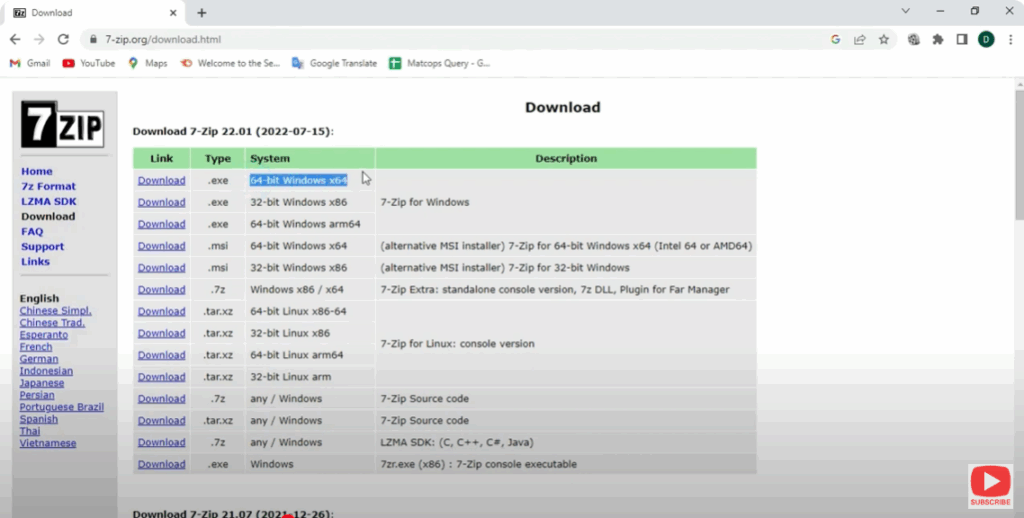Close the Download tab

pos(173,12)
